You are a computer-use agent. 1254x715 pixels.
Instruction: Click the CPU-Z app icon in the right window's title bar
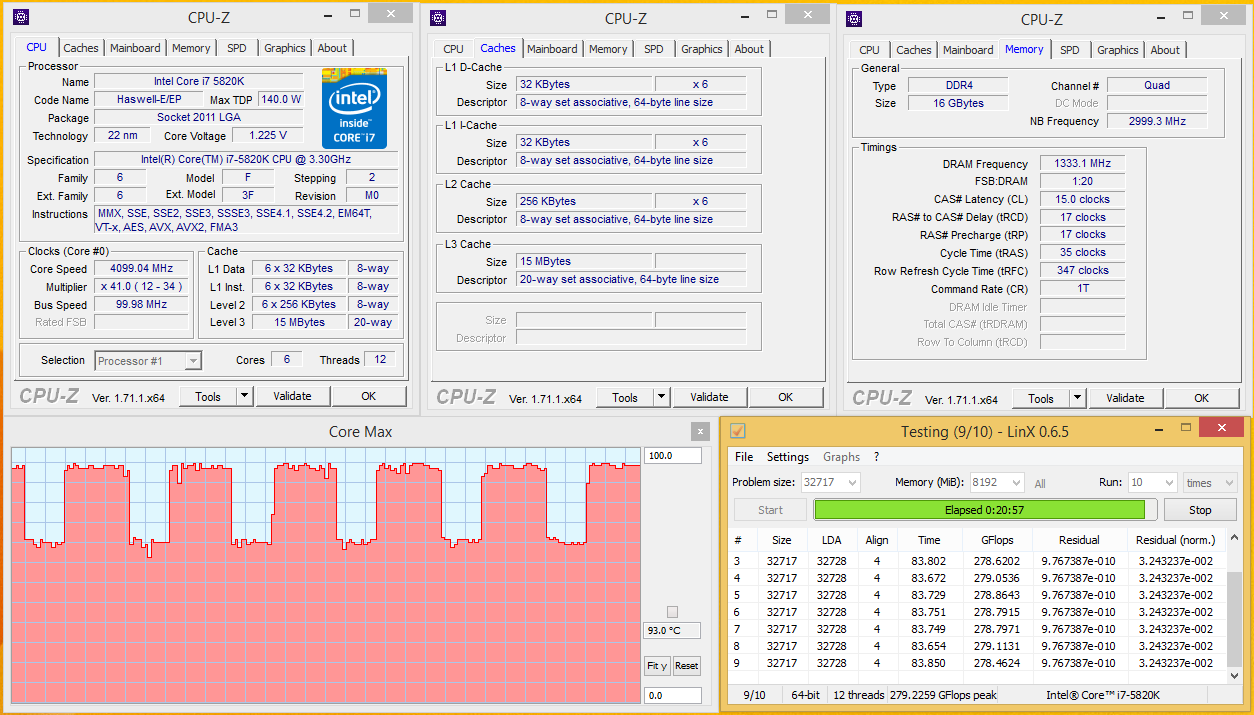[853, 17]
